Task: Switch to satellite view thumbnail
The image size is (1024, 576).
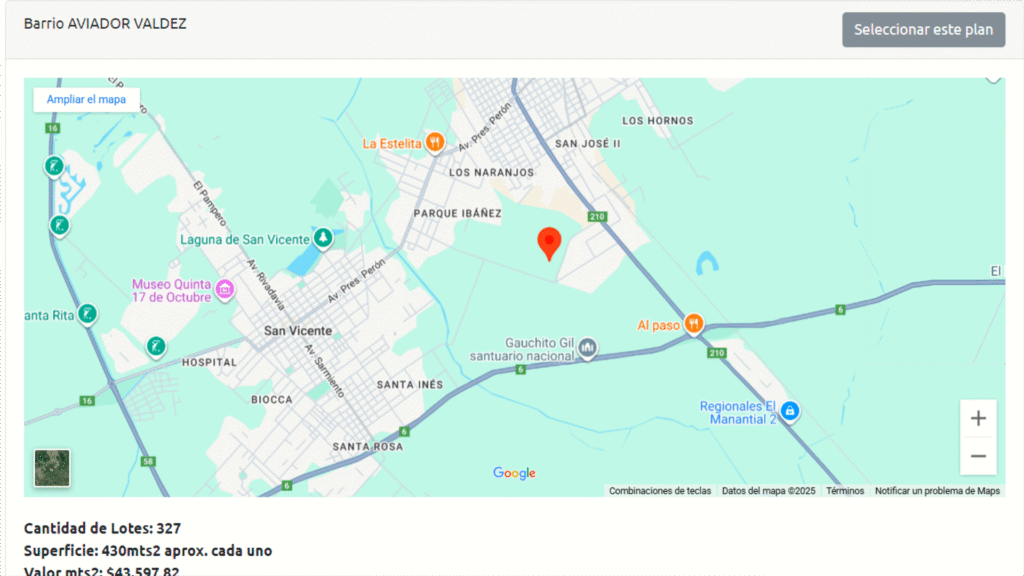Action: pos(52,468)
